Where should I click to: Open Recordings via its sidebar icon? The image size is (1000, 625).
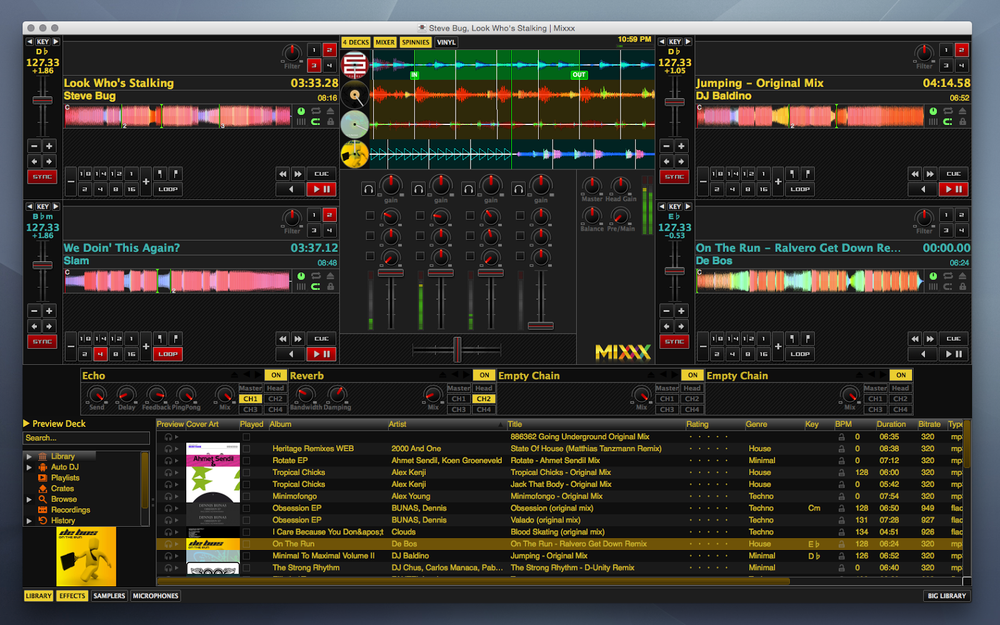point(43,509)
